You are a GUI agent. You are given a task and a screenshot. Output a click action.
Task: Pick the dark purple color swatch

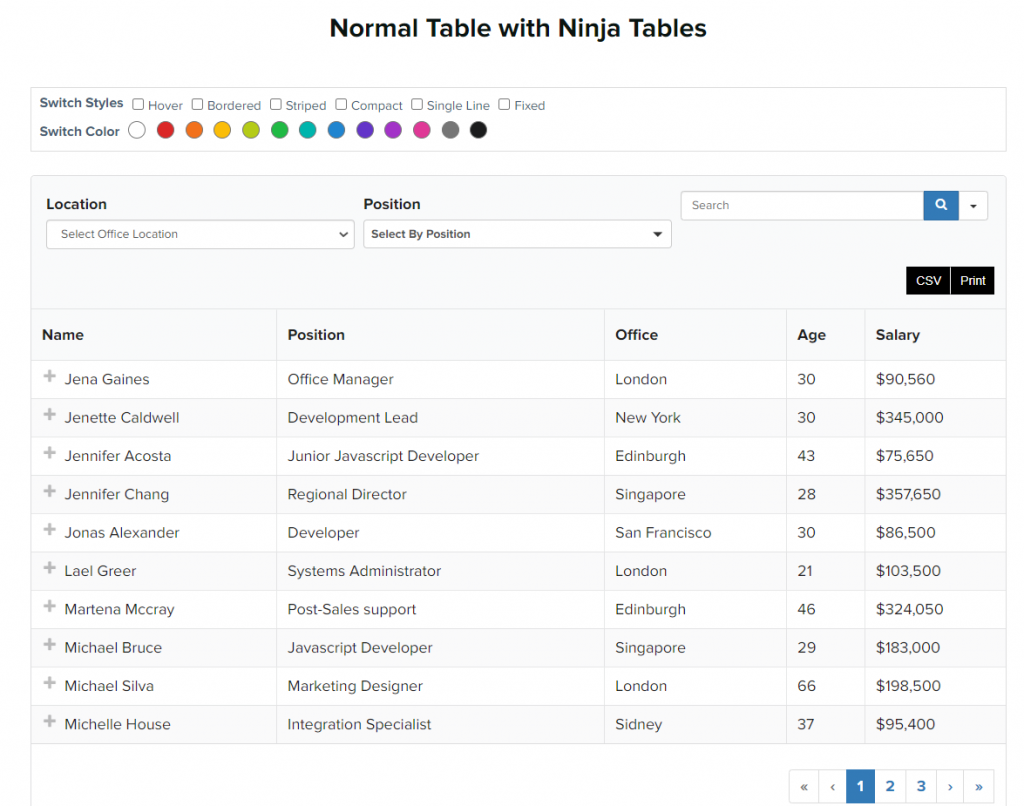tap(365, 130)
